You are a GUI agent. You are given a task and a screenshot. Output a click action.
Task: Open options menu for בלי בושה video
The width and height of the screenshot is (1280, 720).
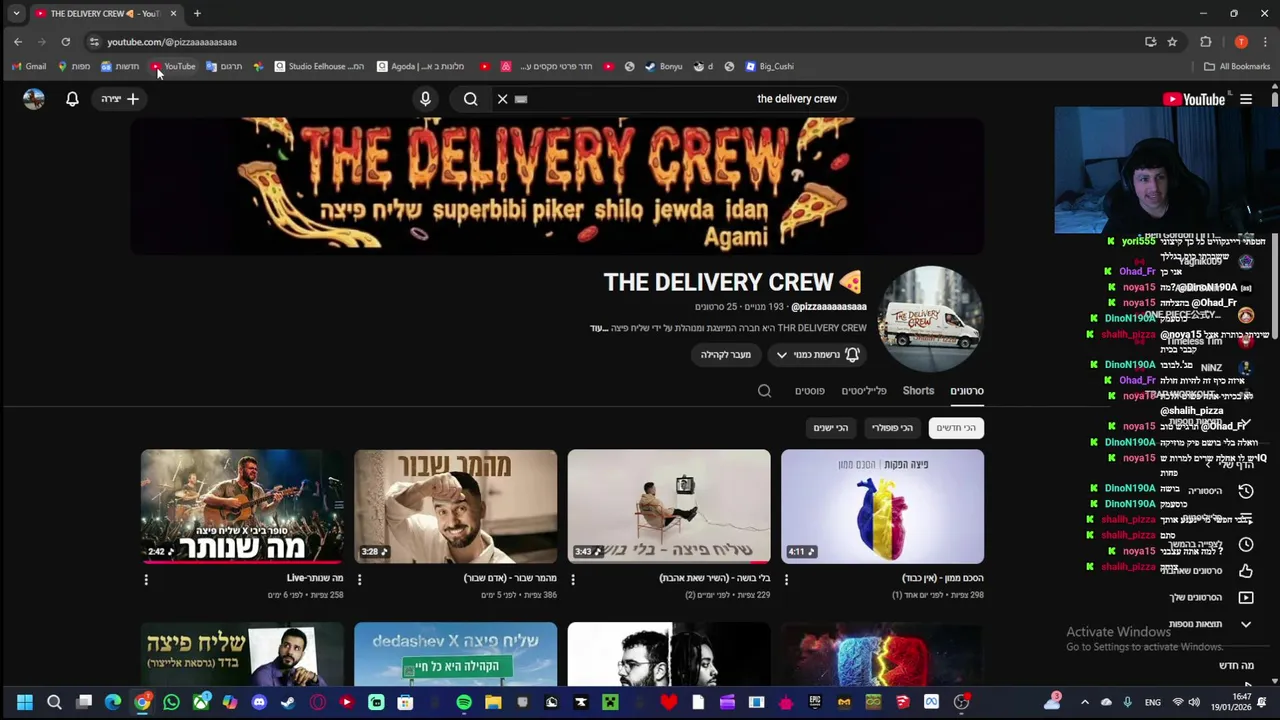pos(573,579)
